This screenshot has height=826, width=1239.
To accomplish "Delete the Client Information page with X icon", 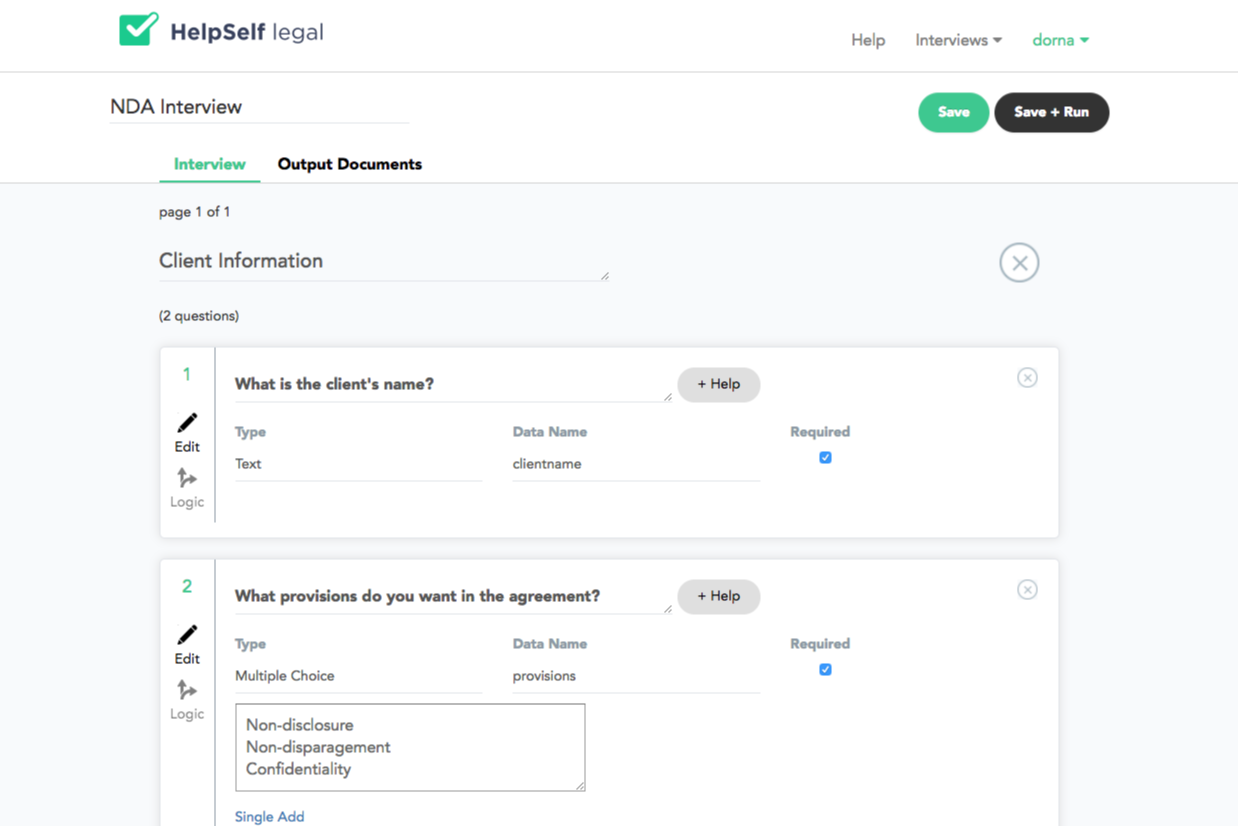I will (1019, 263).
